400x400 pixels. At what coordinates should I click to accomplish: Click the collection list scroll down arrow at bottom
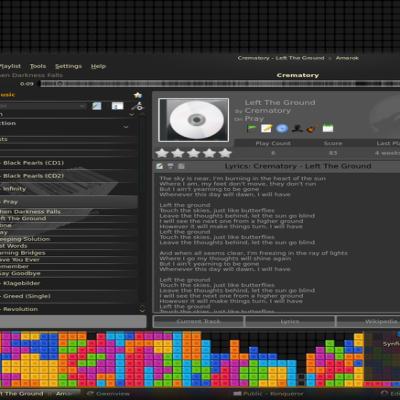click(x=142, y=311)
